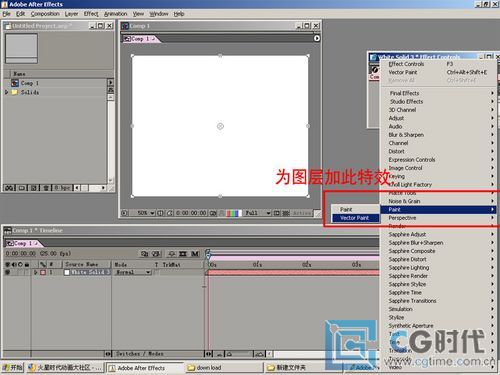This screenshot has height=375, width=500.
Task: Expand the White Solid 3 layer properties
Action: [x=36, y=272]
